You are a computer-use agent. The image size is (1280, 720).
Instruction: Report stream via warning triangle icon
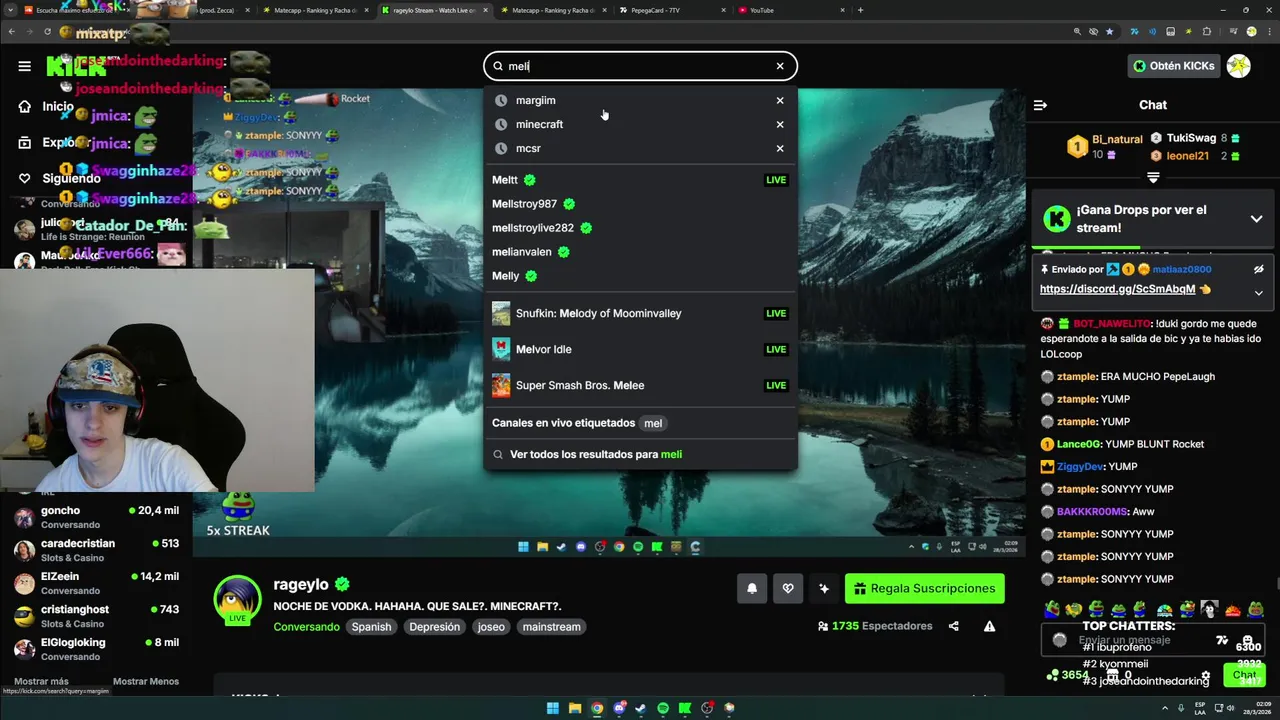989,626
